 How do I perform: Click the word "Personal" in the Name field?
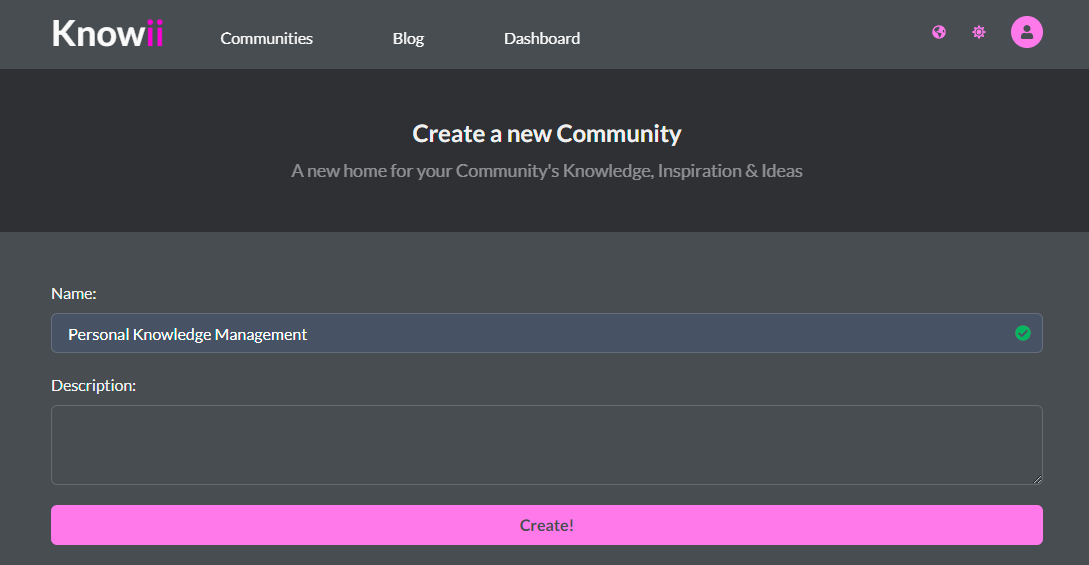pyautogui.click(x=99, y=335)
